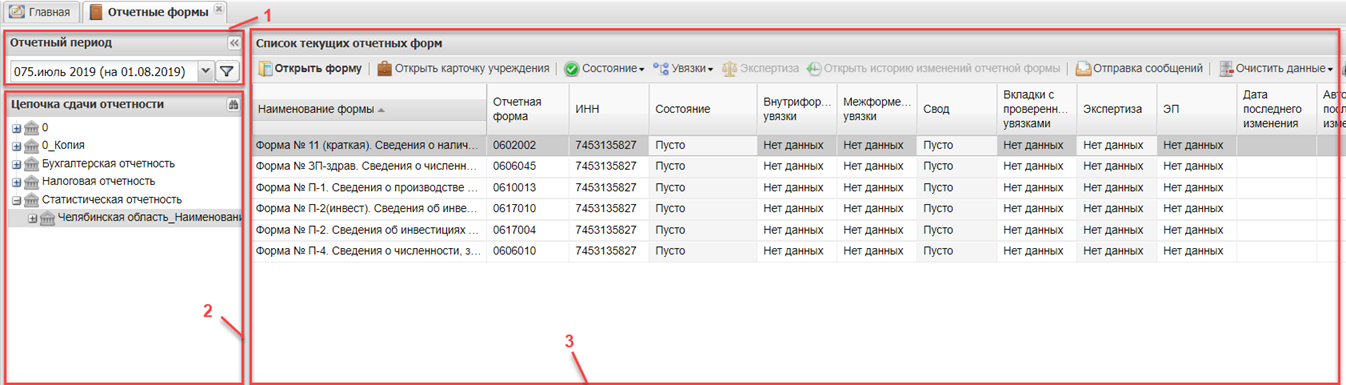Click Дата последнего изменения column header
The width and height of the screenshot is (1346, 385).
[x=1276, y=108]
